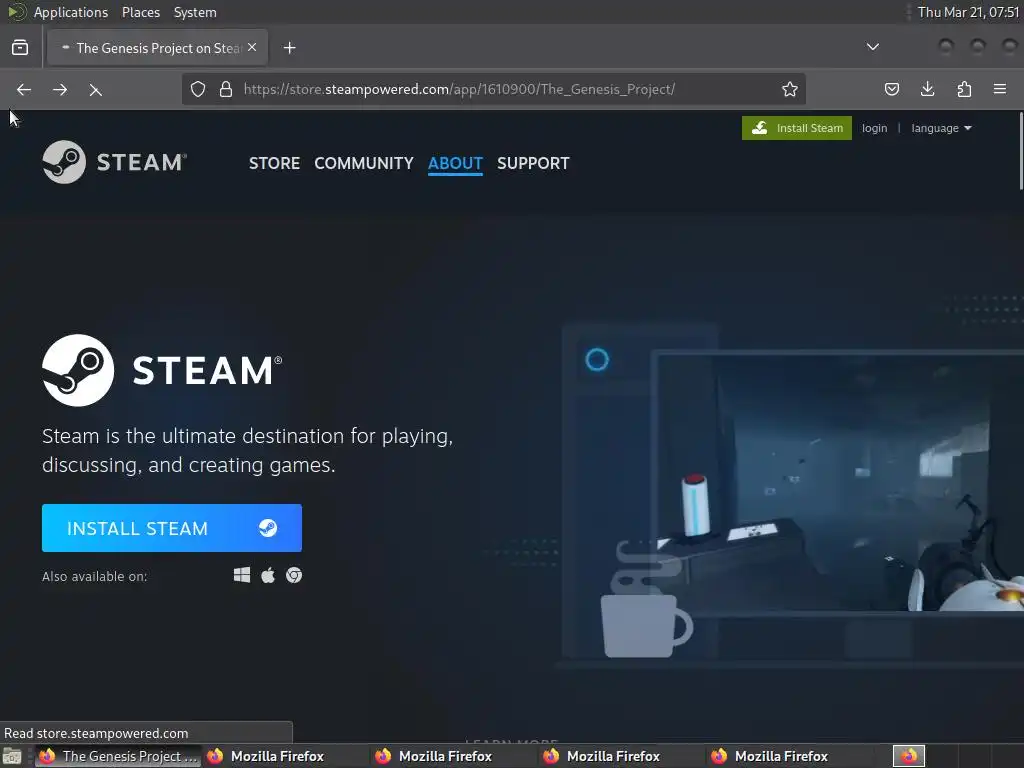Screen dimensions: 1024x768
Task: Click the page vertical scrollbar
Action: (1021, 150)
